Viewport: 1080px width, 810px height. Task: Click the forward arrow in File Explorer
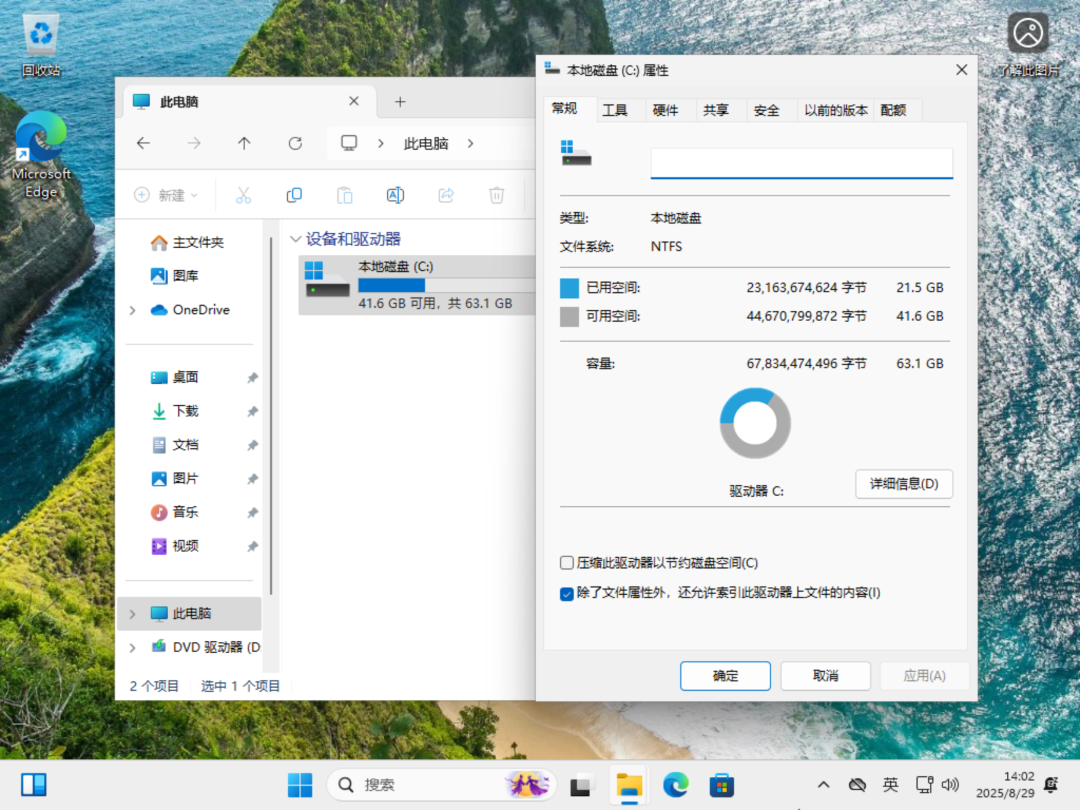(x=194, y=143)
